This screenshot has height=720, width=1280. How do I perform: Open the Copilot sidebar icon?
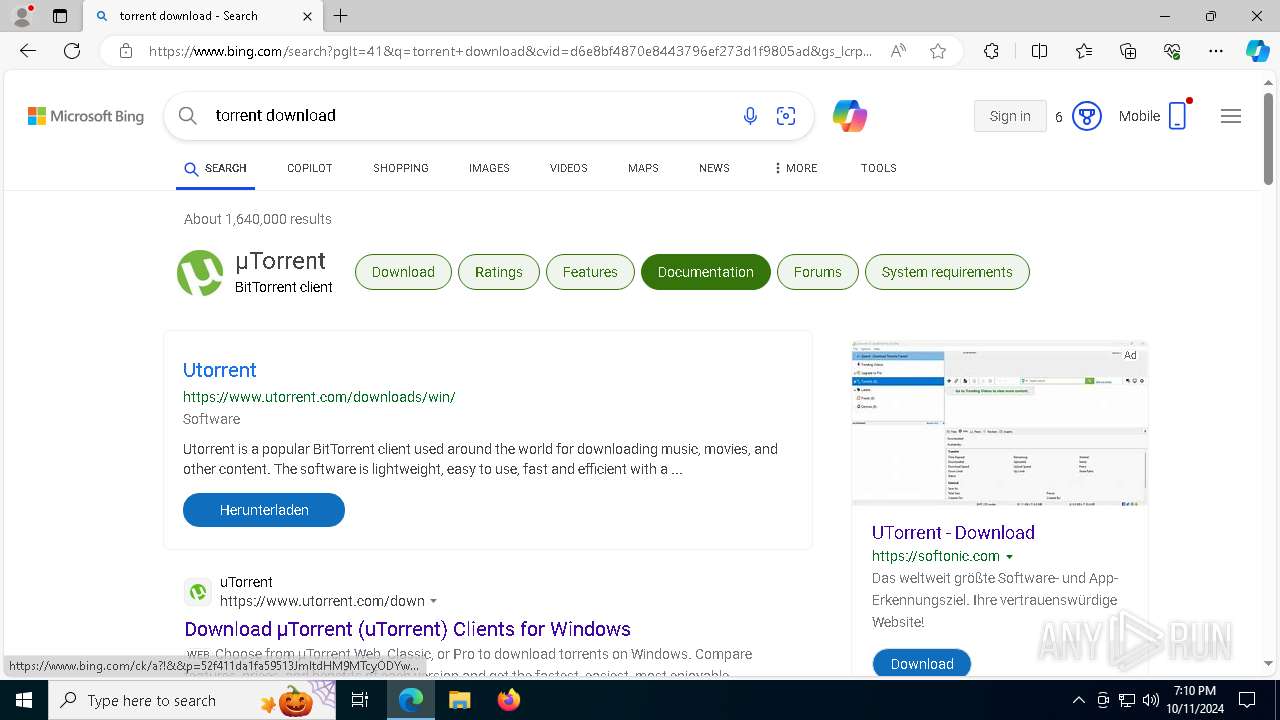(x=1257, y=51)
